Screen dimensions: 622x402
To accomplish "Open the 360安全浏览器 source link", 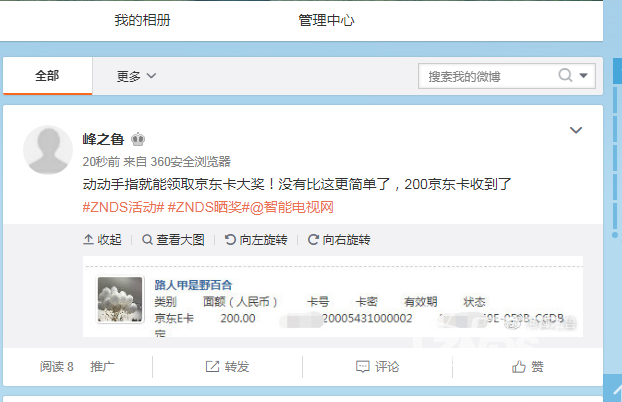I will click(190, 162).
